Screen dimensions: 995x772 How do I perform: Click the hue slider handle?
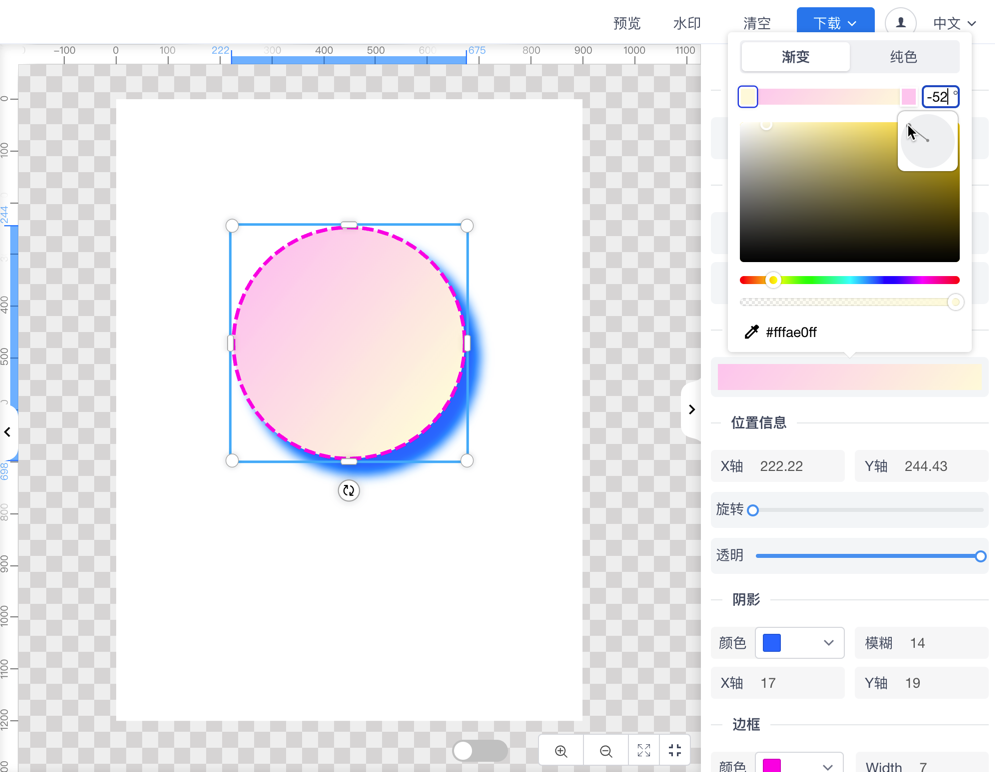click(773, 280)
